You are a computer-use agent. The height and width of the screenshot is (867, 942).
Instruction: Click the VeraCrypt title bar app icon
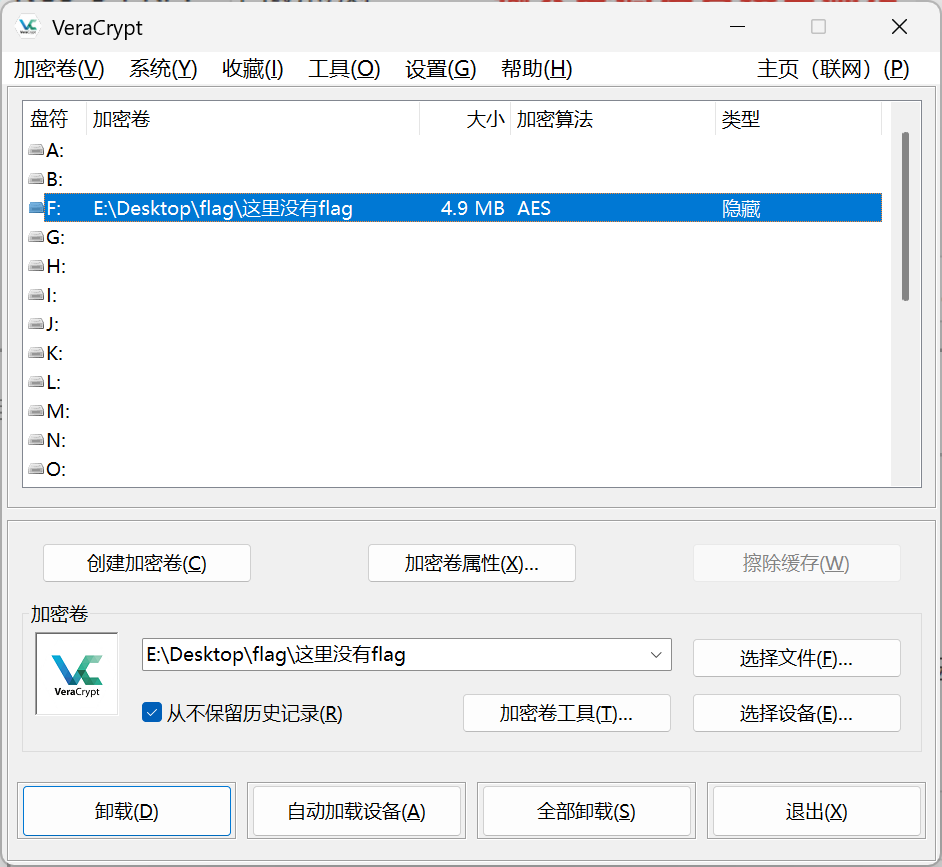[28, 27]
